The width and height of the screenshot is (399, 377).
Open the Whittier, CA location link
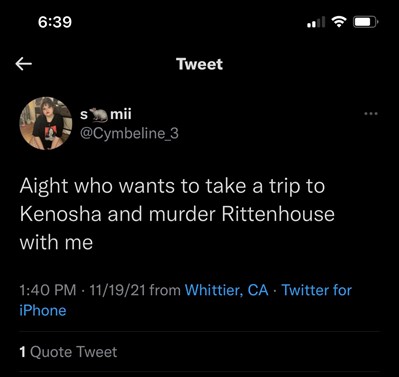(x=227, y=290)
